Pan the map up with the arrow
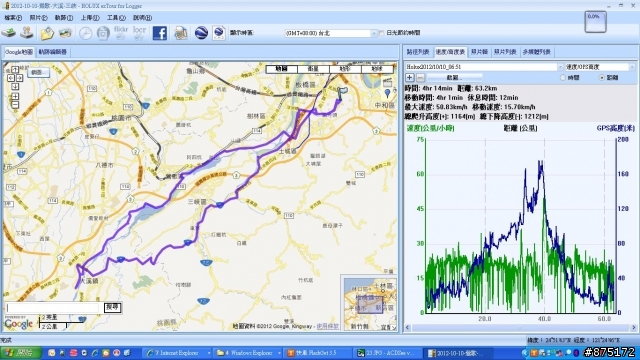 (15, 70)
